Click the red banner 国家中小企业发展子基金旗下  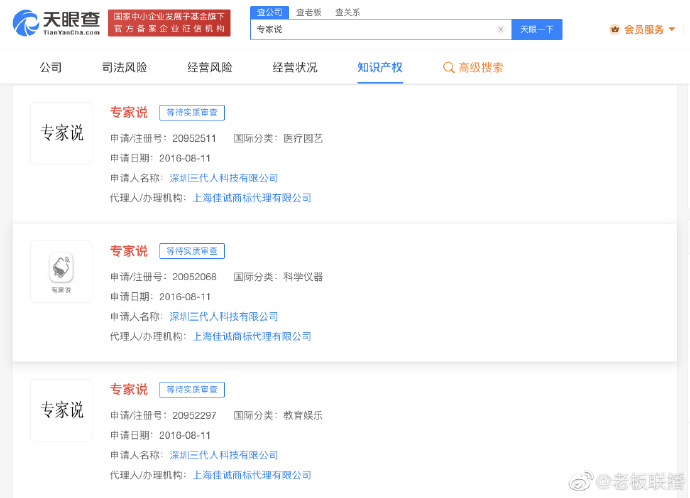169,23
